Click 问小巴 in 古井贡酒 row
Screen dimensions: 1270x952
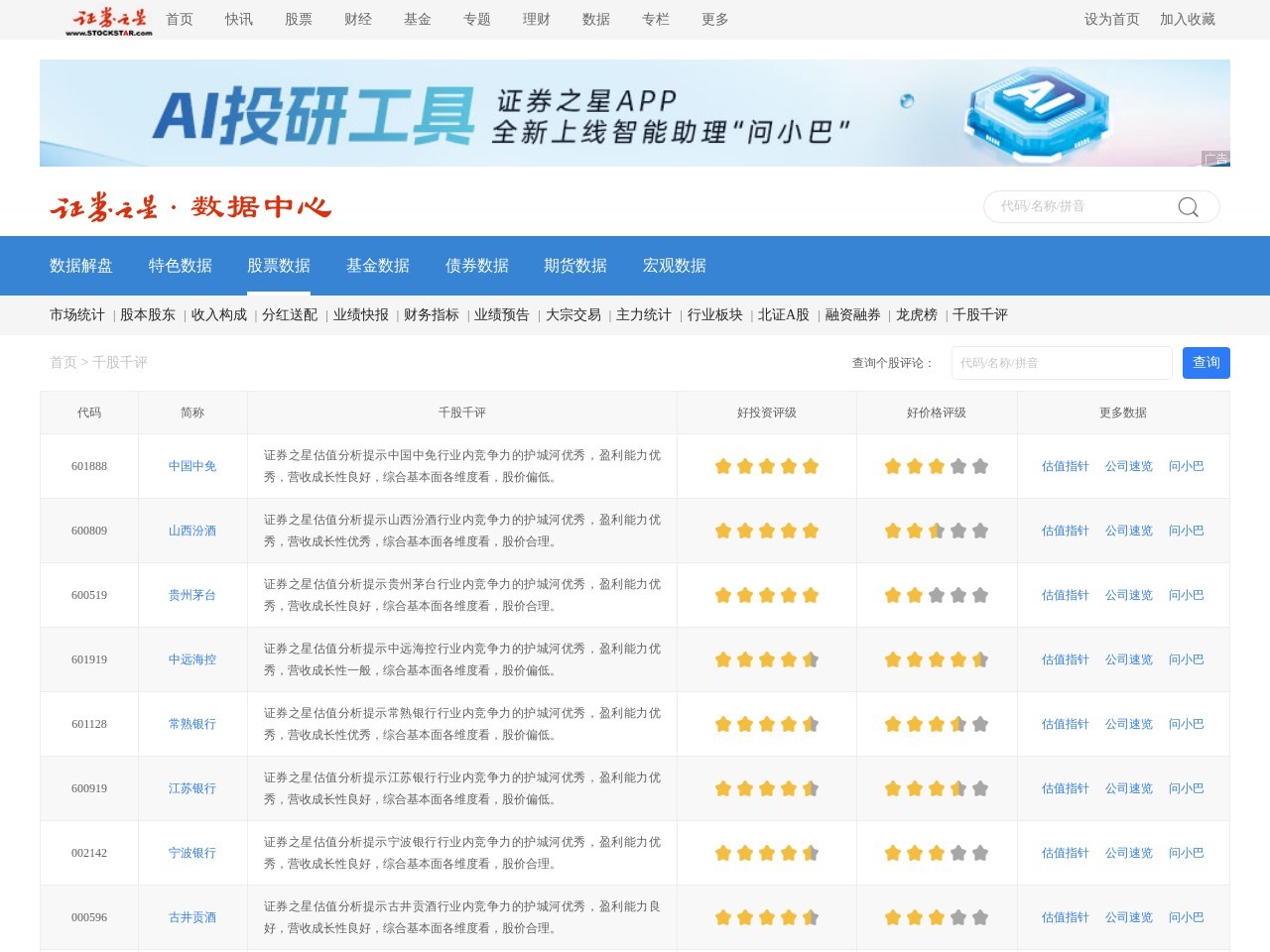[x=1187, y=917]
